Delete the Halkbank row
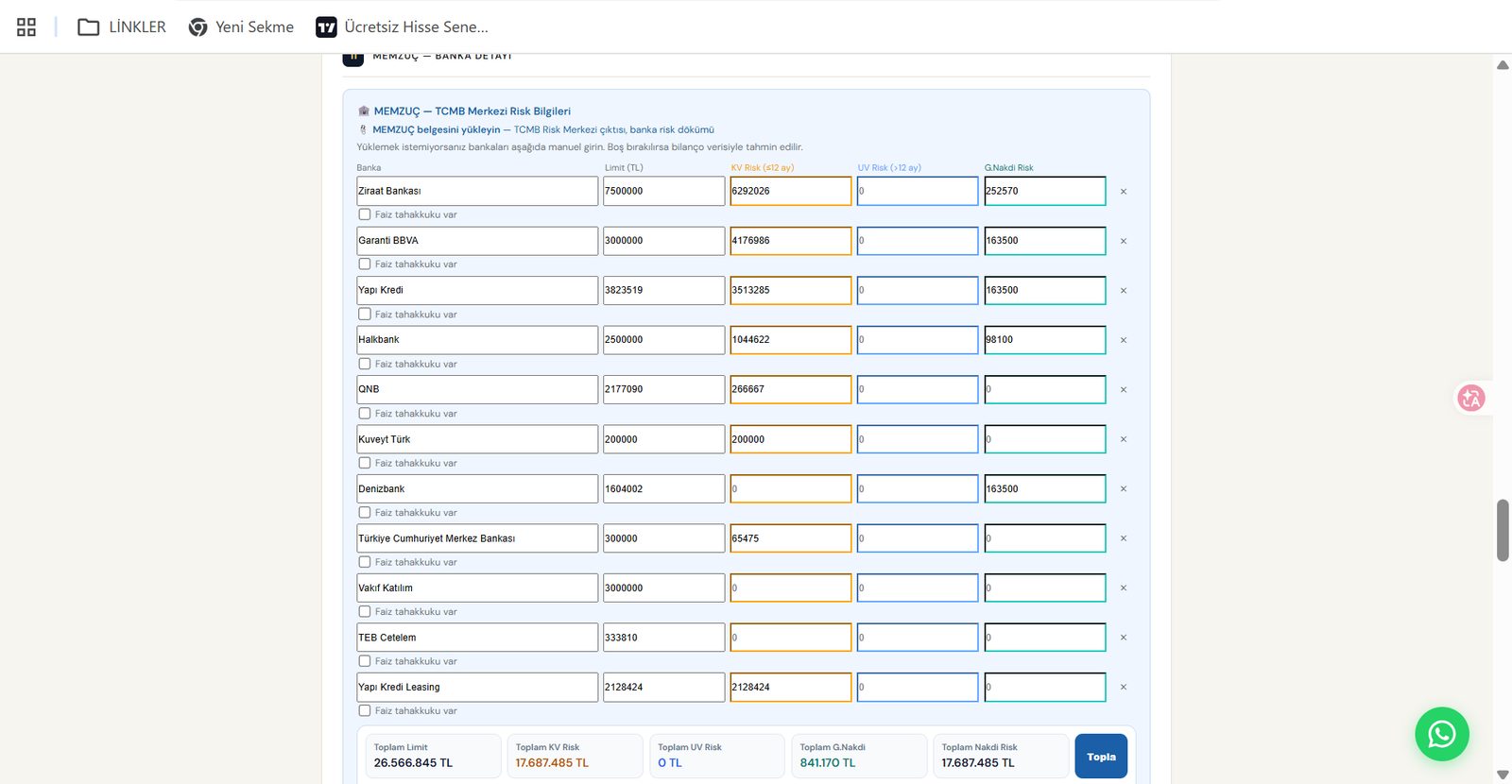1512x784 pixels. pyautogui.click(x=1124, y=340)
